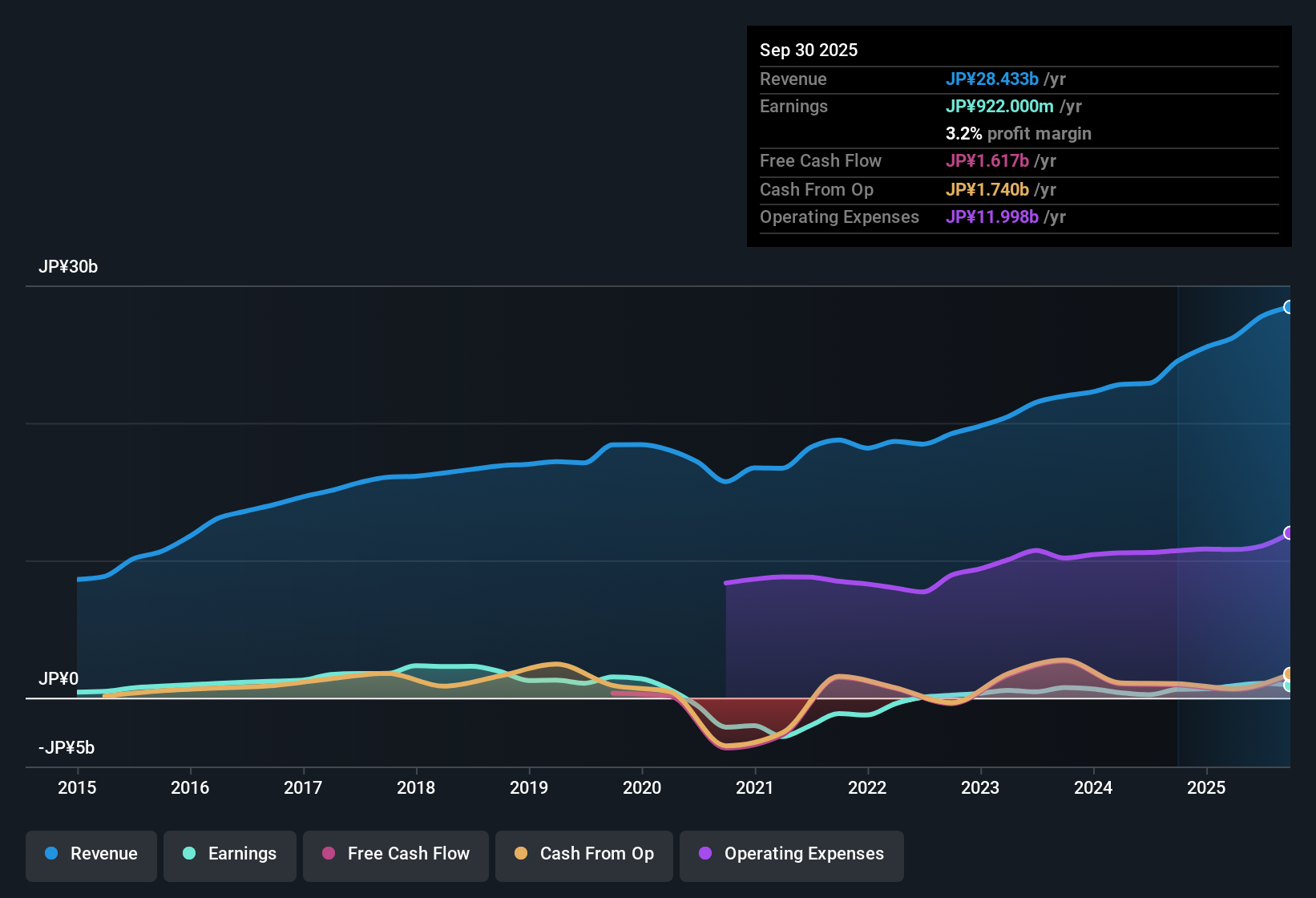Viewport: 1316px width, 898px height.
Task: Expand the Earnings profit margin detail
Action: tap(1018, 133)
